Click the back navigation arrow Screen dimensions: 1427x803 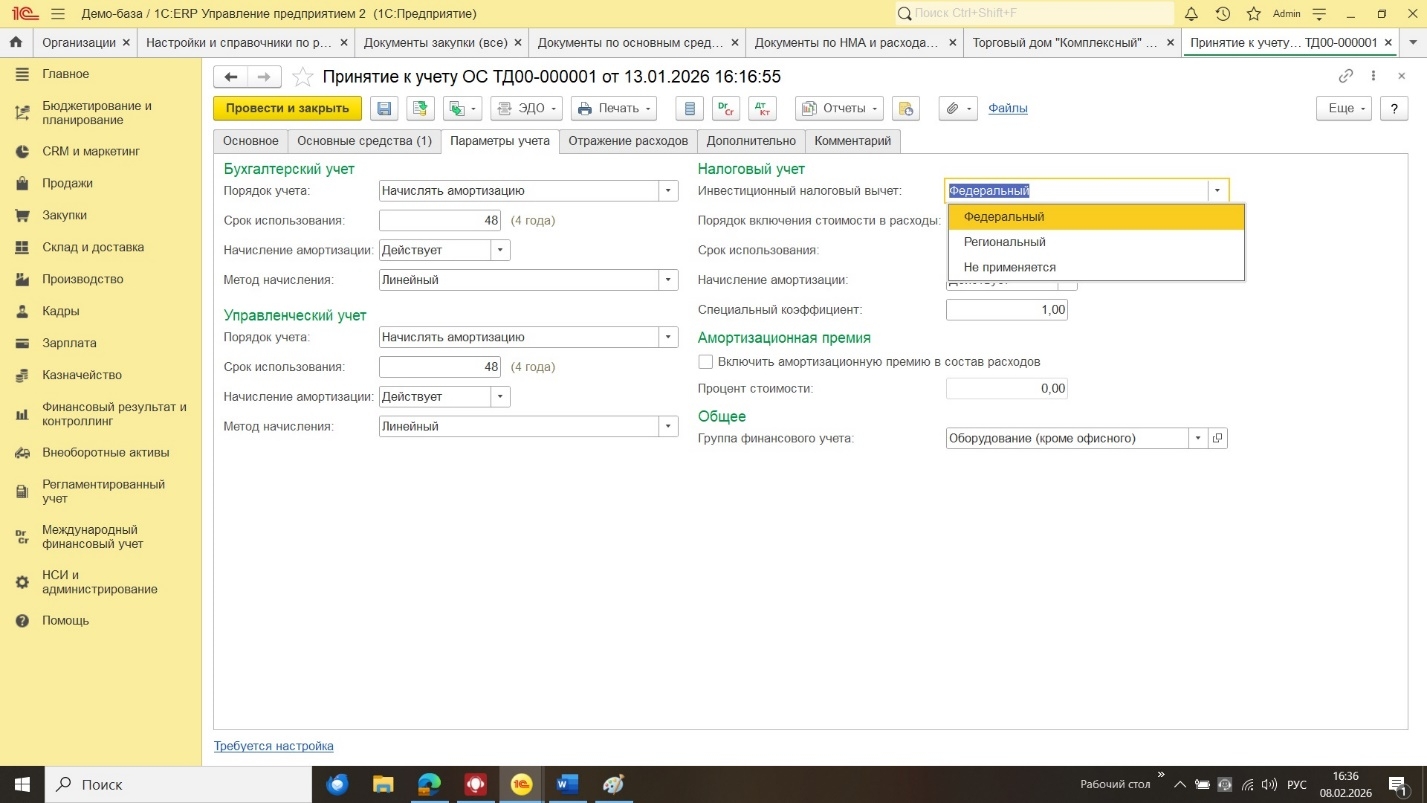[231, 77]
